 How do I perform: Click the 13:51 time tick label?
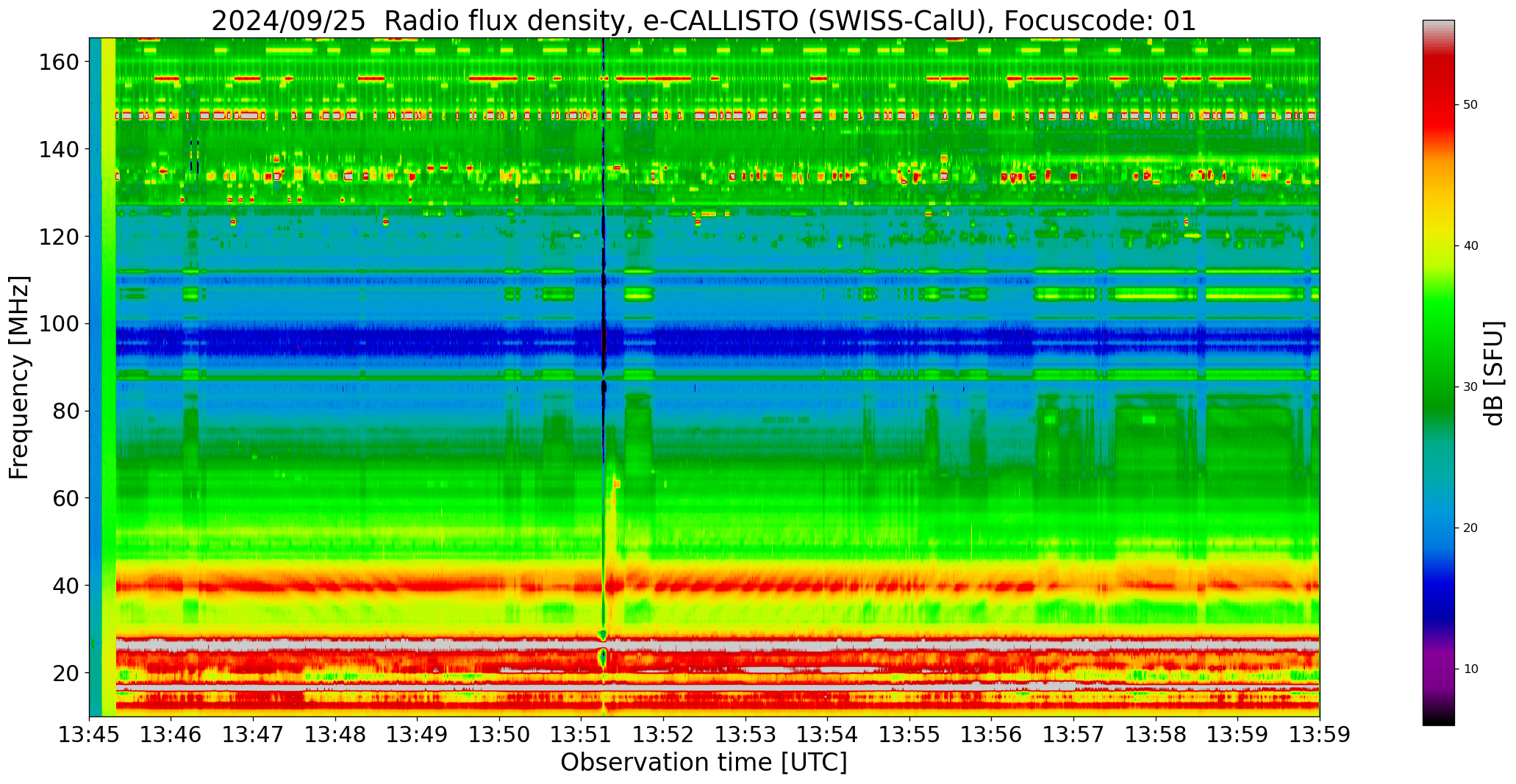pyautogui.click(x=582, y=734)
